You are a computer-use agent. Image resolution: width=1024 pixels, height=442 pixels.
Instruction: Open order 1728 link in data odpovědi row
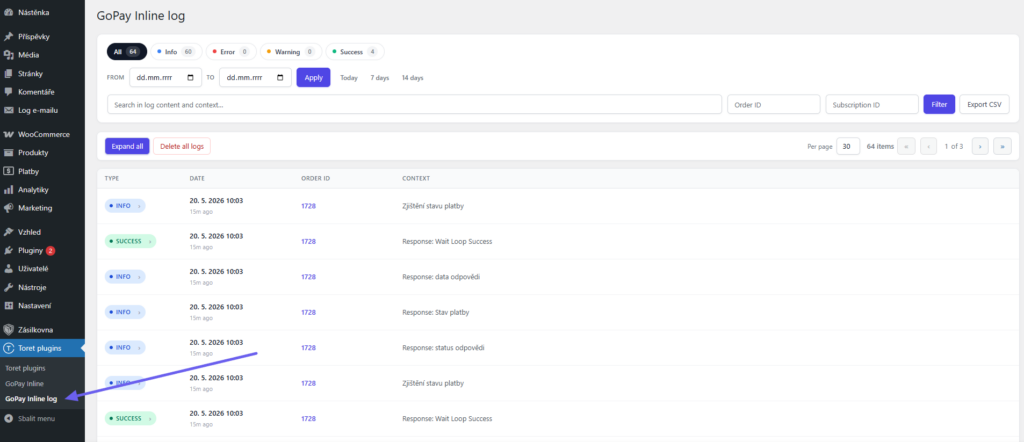(308, 277)
